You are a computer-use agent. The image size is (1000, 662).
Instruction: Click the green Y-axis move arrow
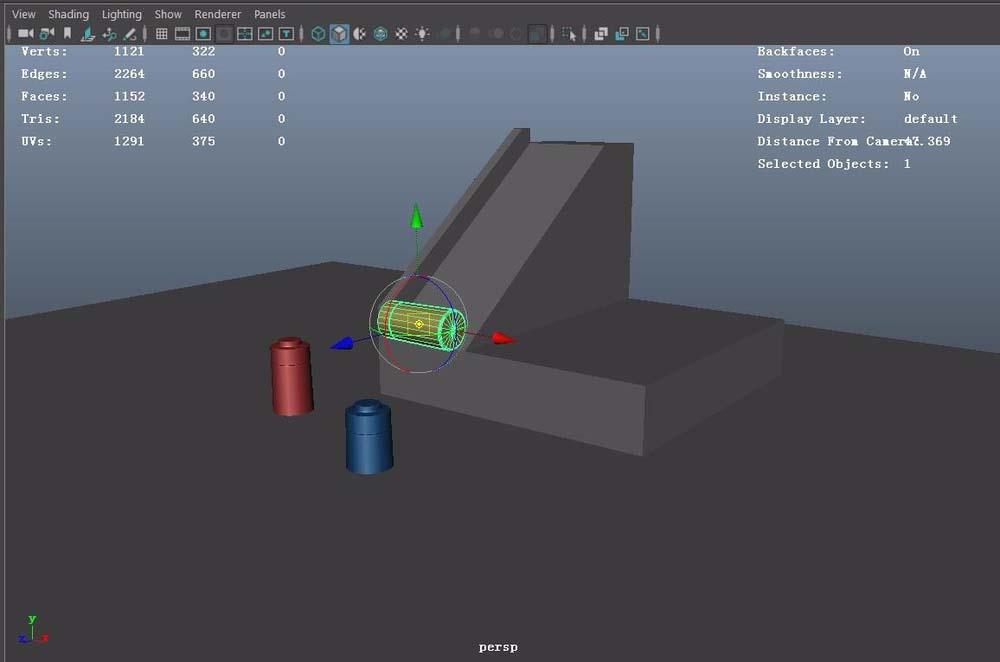click(417, 216)
